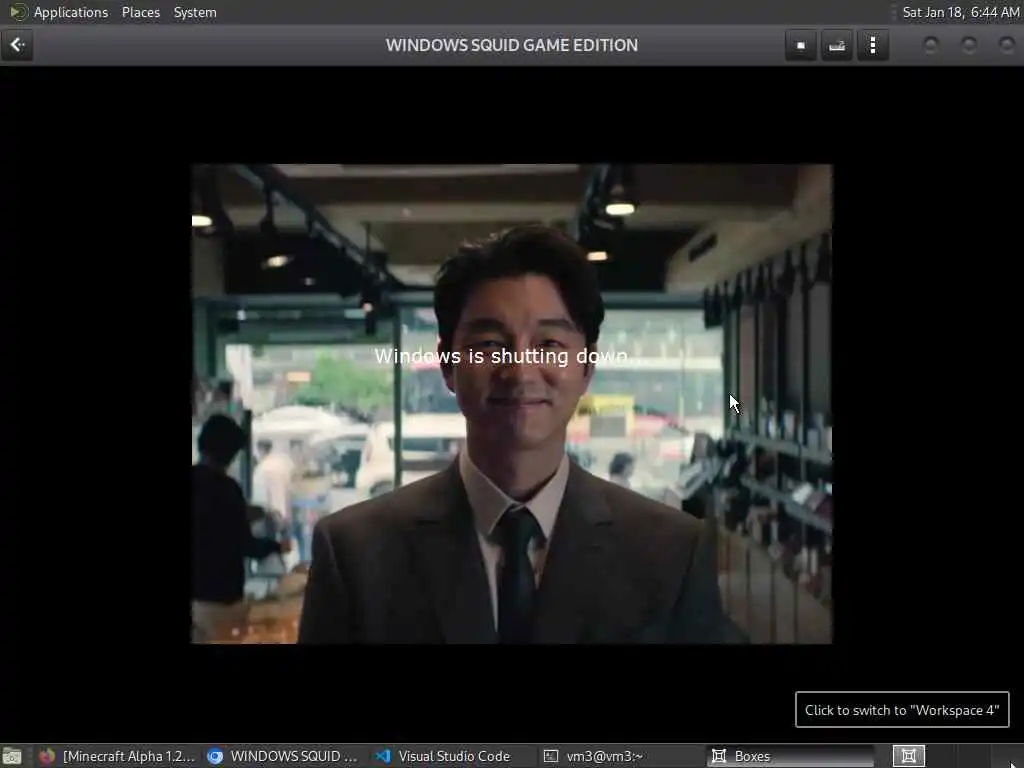
Task: Open the System menu
Action: coord(195,12)
